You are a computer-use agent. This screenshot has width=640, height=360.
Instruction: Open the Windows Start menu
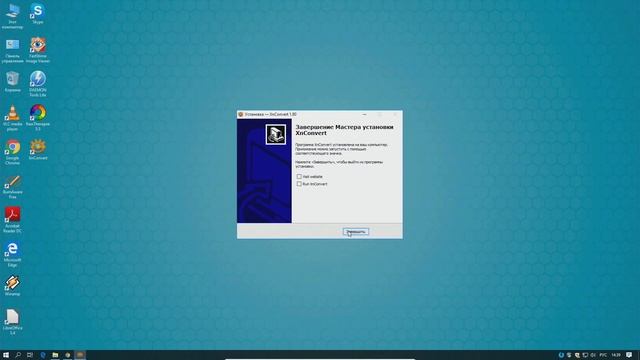(x=6, y=355)
